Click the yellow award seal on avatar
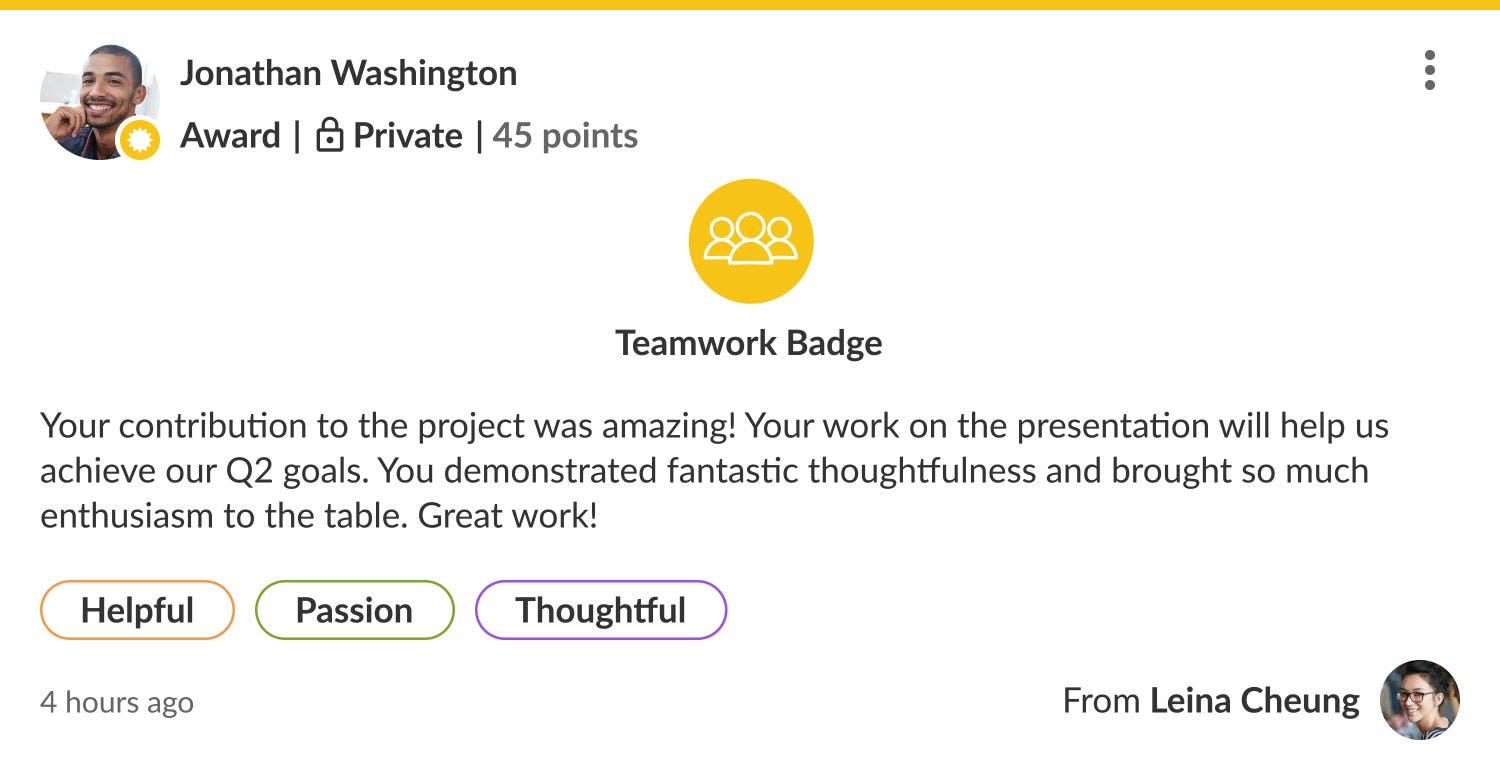The height and width of the screenshot is (760, 1500). pos(140,141)
